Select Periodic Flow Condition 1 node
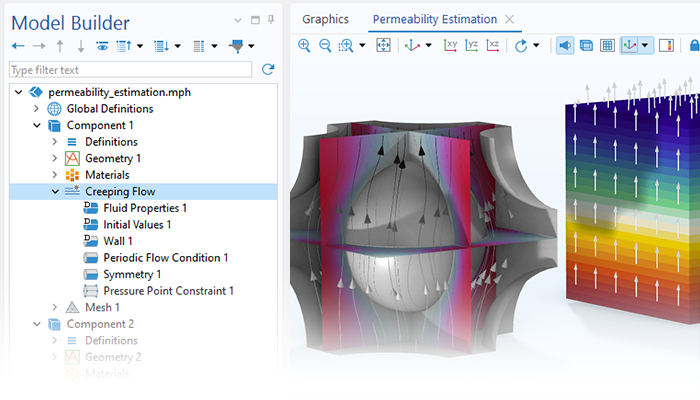 tap(166, 258)
